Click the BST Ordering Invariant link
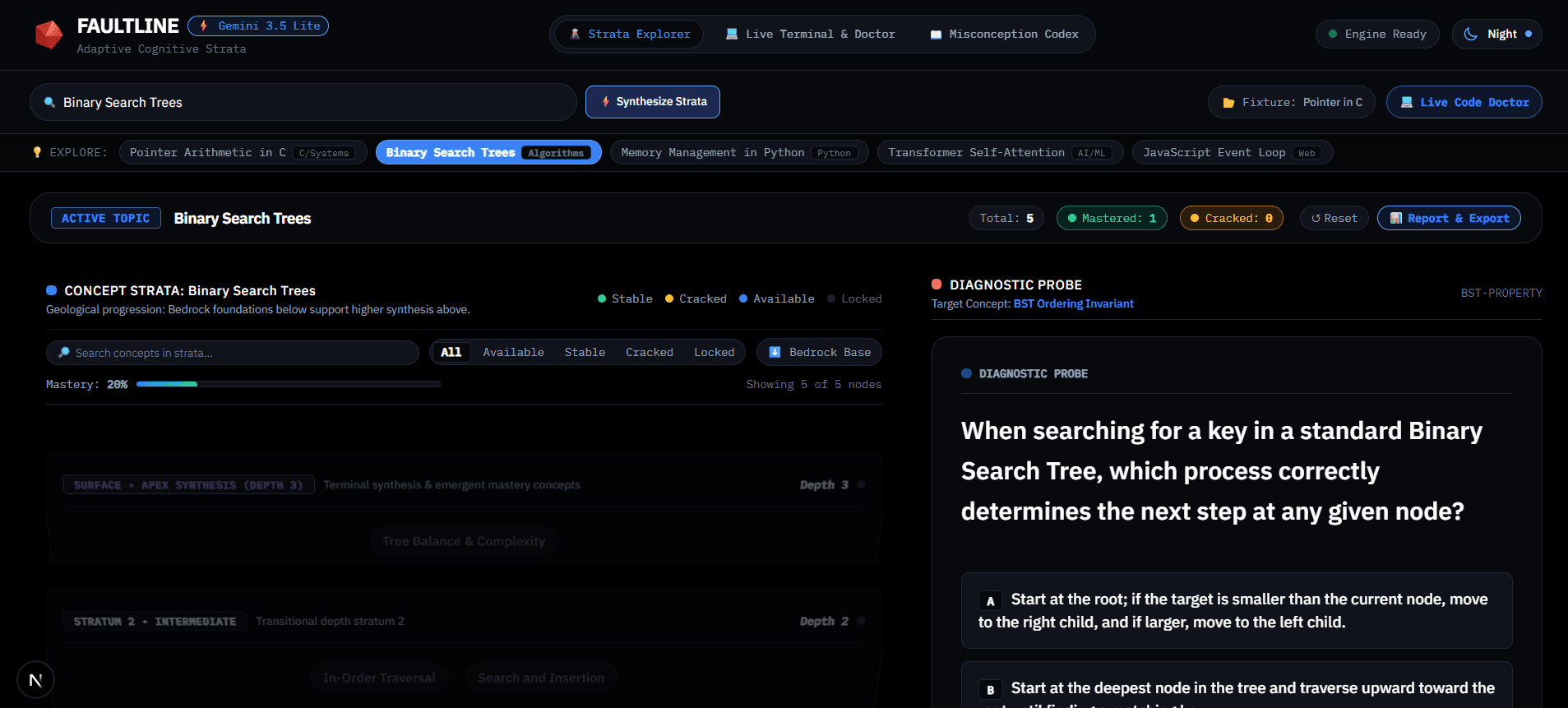The image size is (1568, 708). [x=1073, y=303]
